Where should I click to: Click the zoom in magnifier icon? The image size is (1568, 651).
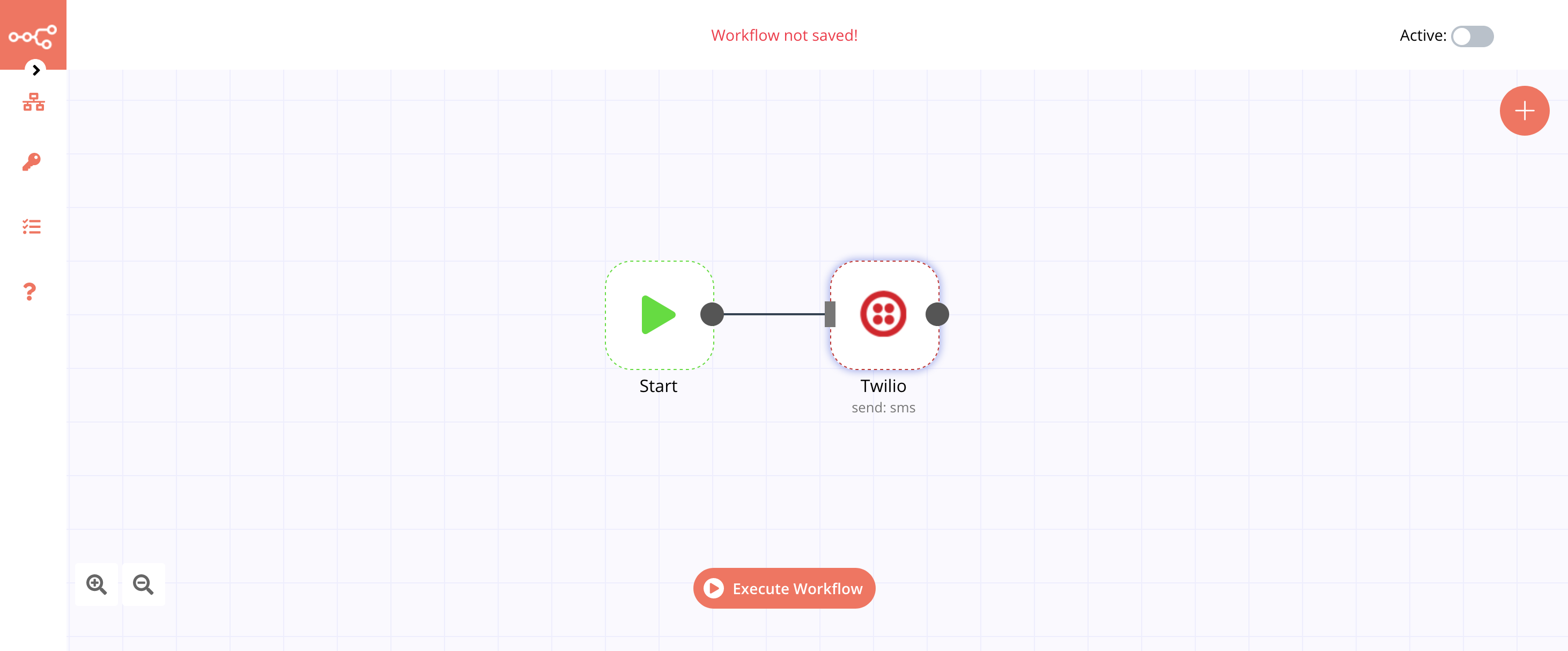click(96, 583)
